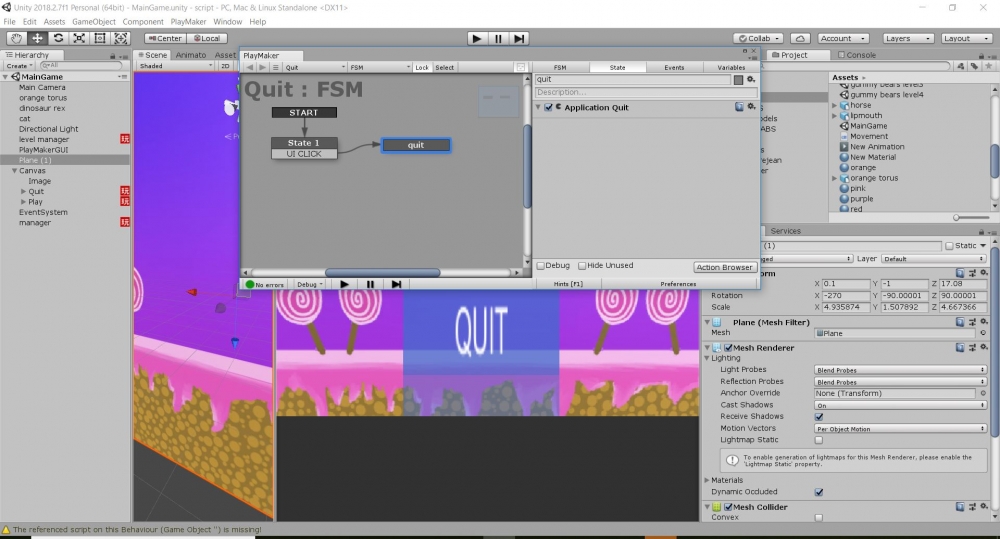Toggle pivot Center button
1000x539 pixels.
165,38
